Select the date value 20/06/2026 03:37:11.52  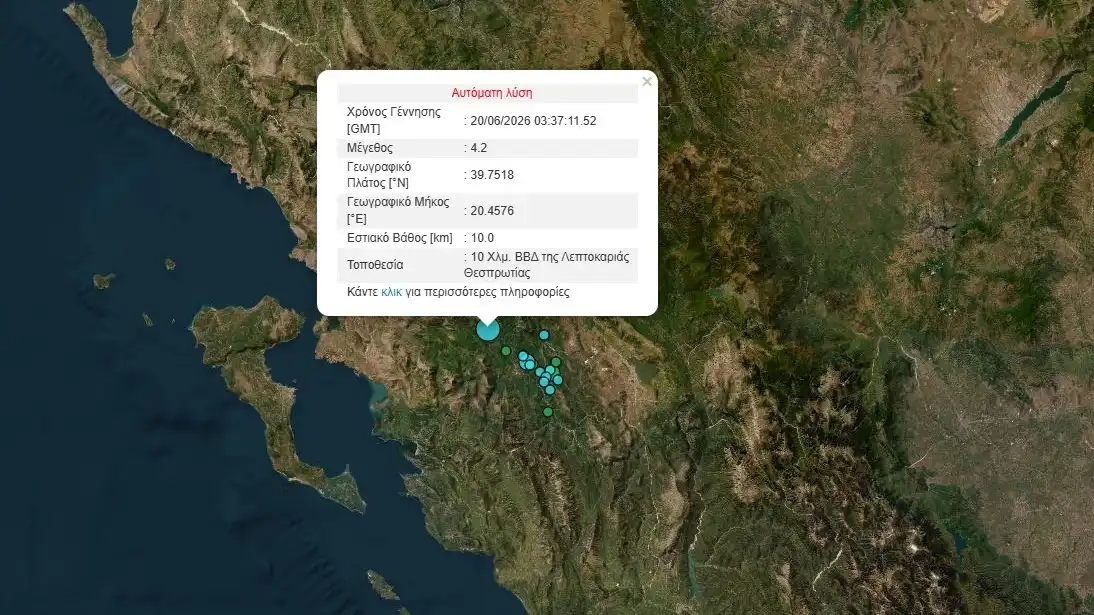[x=533, y=121]
